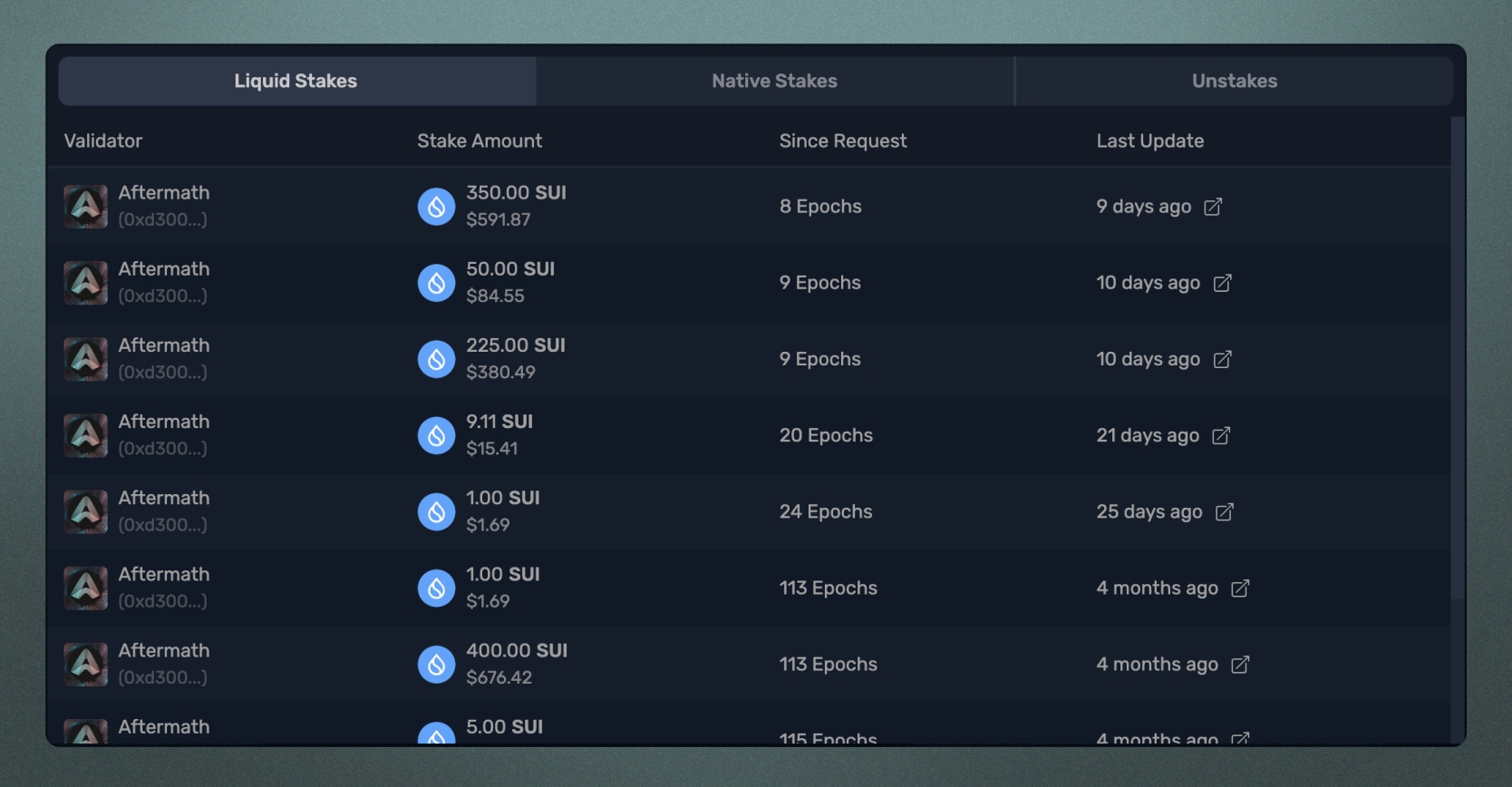Image resolution: width=1512 pixels, height=787 pixels.
Task: Click SUI token icon beside 9.11 SUI
Action: coord(436,436)
